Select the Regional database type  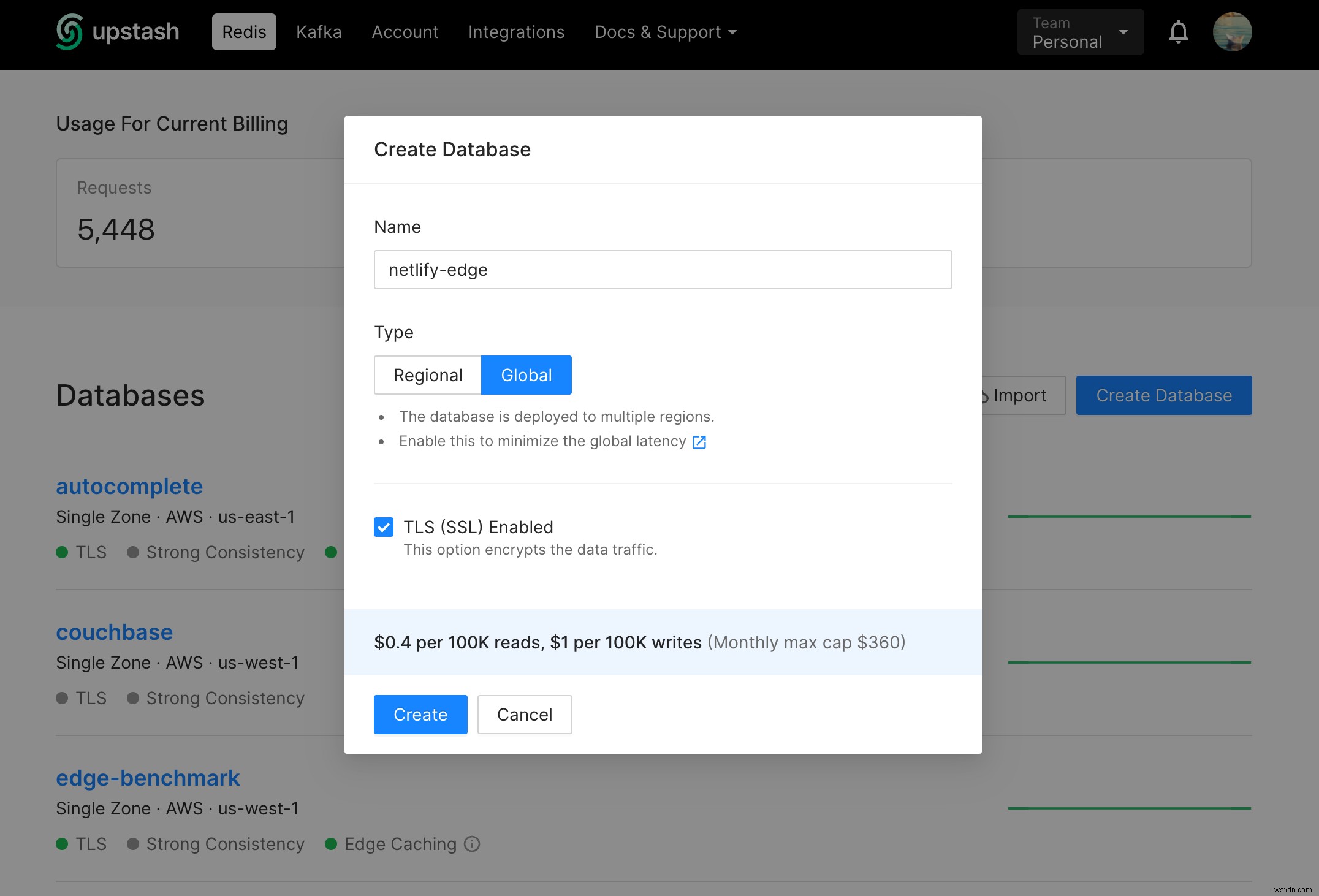click(x=427, y=374)
